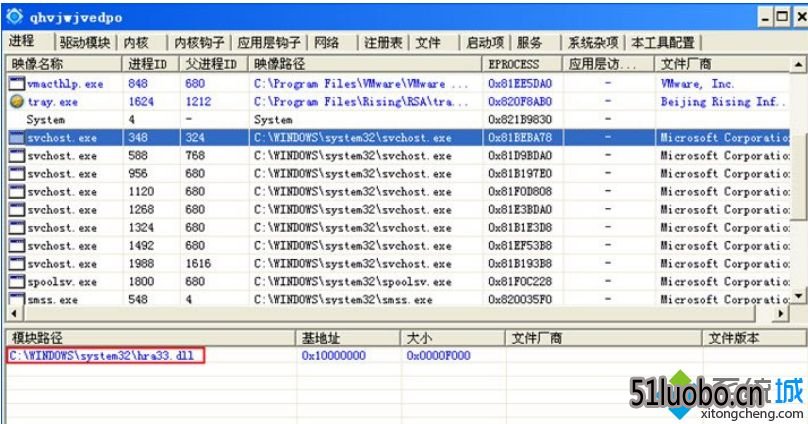Sort modules by 基地址 header
This screenshot has height=424, width=808.
click(x=348, y=338)
